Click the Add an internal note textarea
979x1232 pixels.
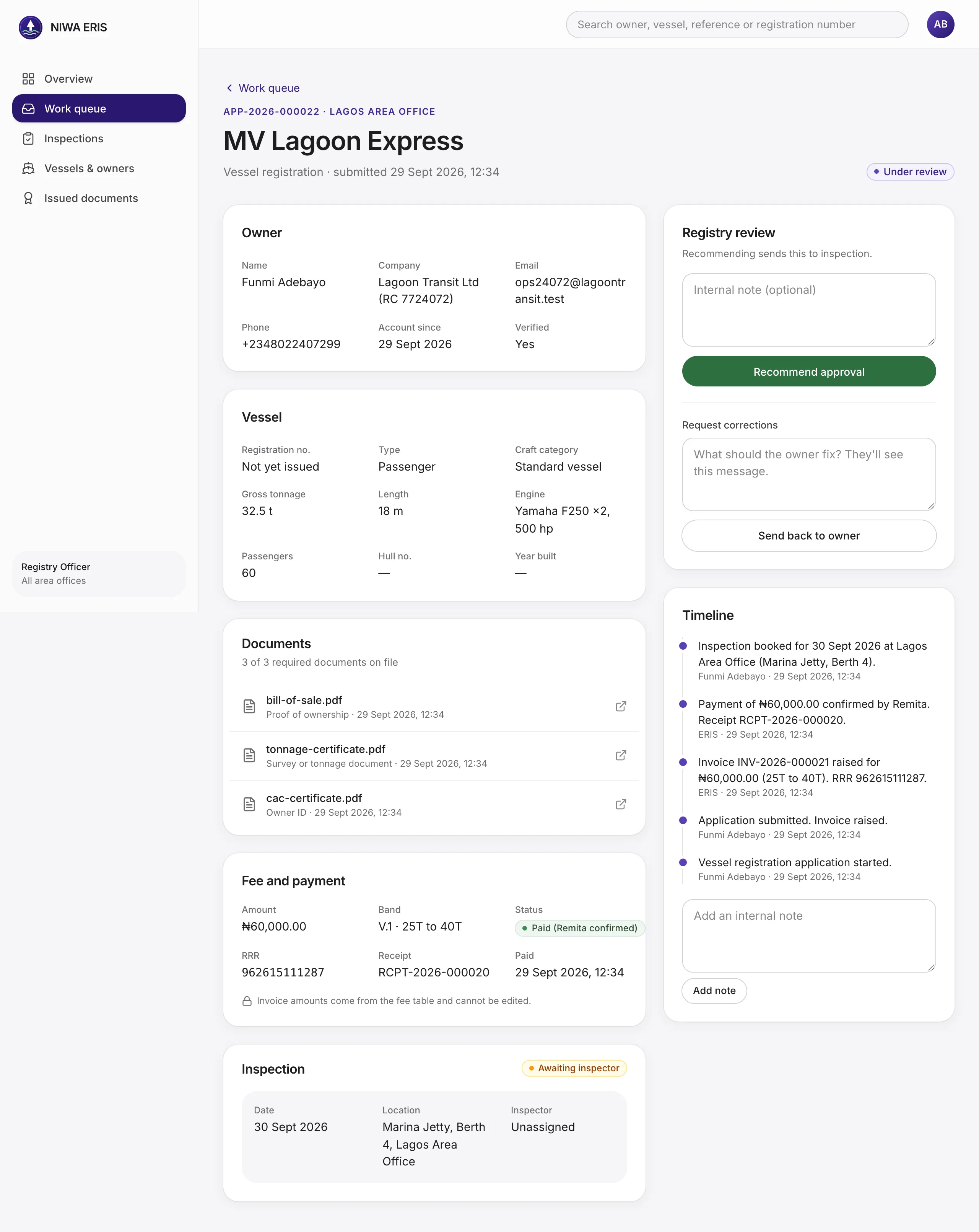point(809,936)
